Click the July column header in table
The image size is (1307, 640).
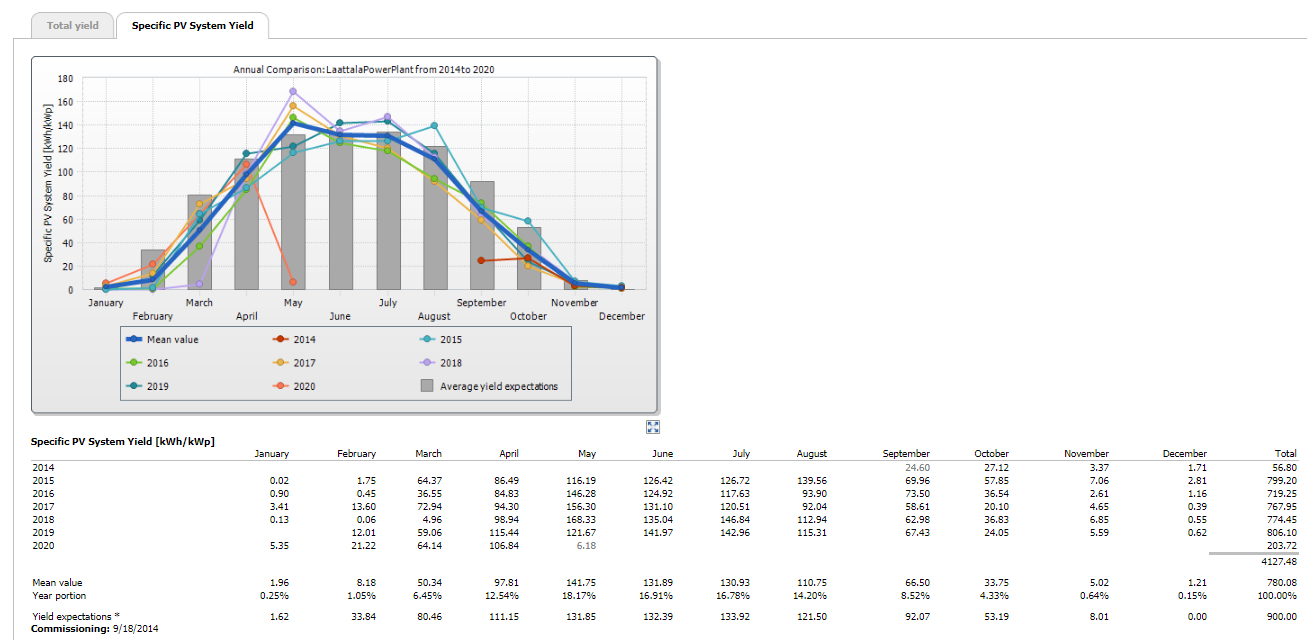coord(742,454)
